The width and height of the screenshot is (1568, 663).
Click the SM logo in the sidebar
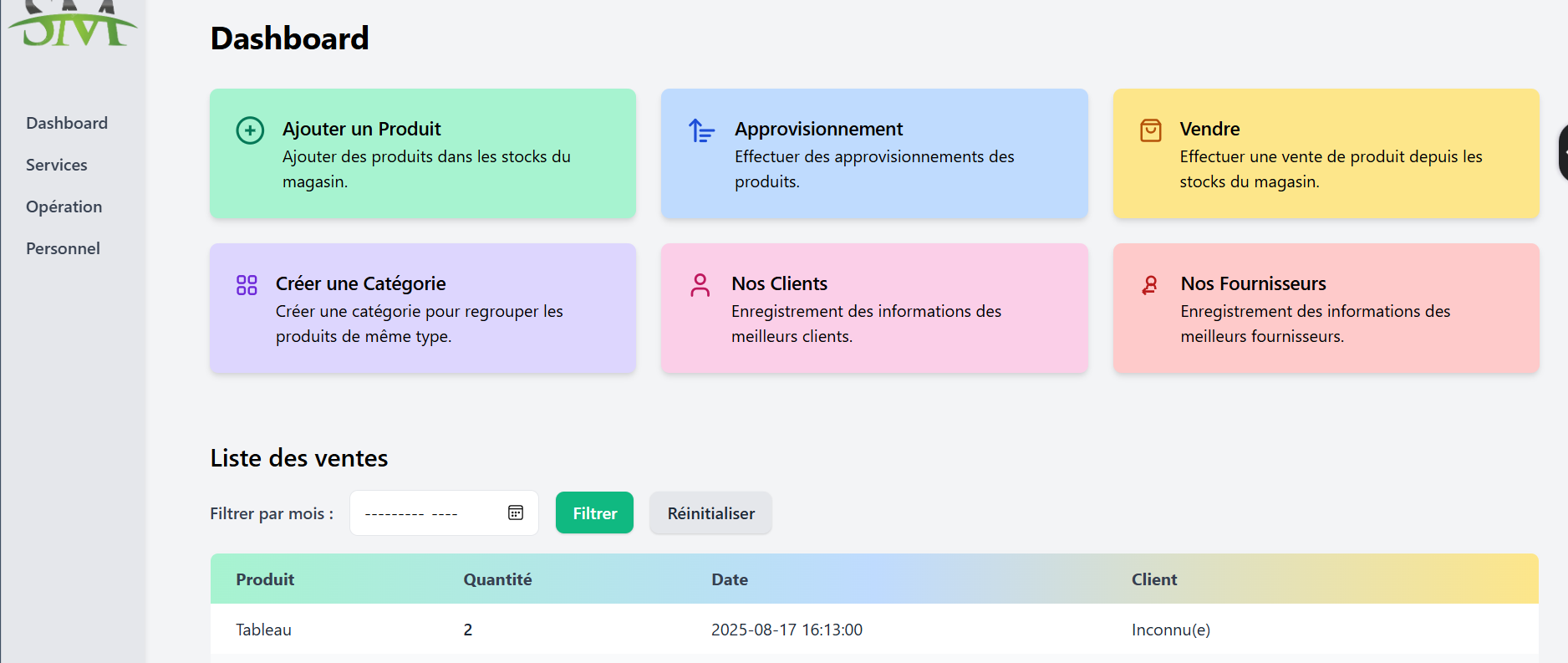74,25
